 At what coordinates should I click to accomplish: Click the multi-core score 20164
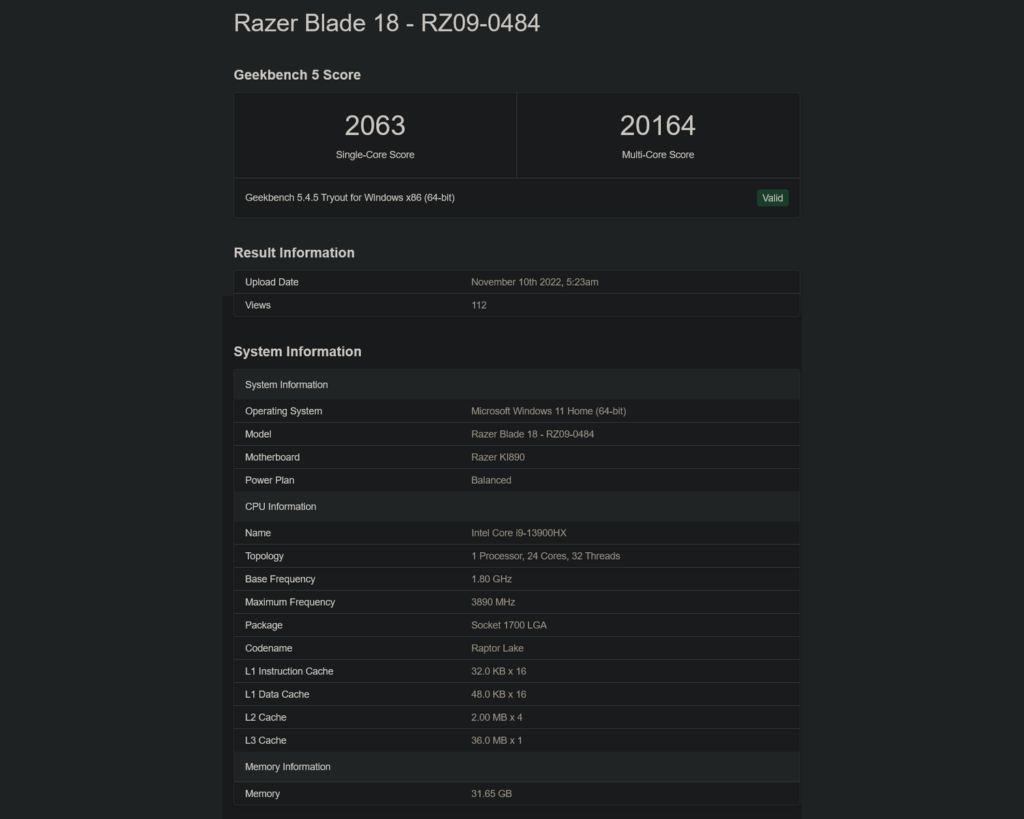657,126
